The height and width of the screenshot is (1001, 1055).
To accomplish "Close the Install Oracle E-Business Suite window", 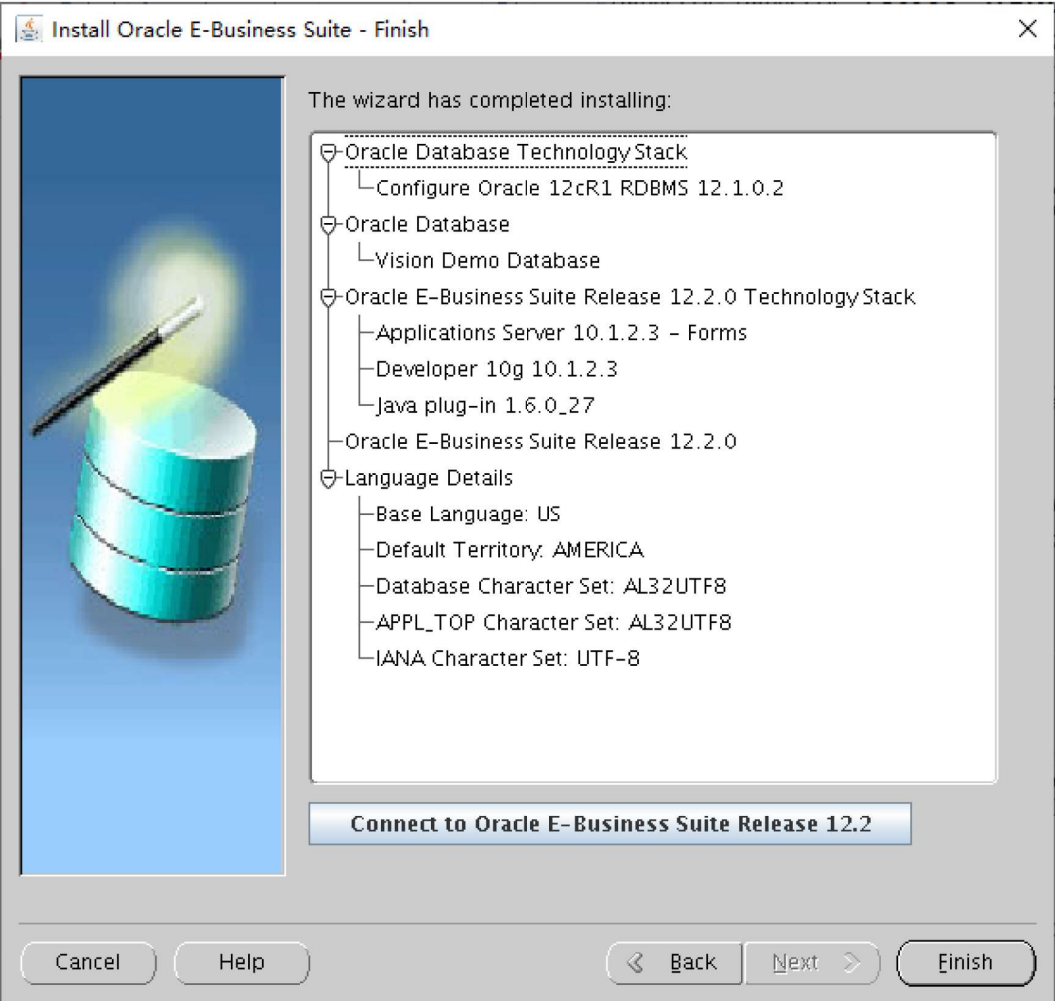I will click(x=1027, y=29).
